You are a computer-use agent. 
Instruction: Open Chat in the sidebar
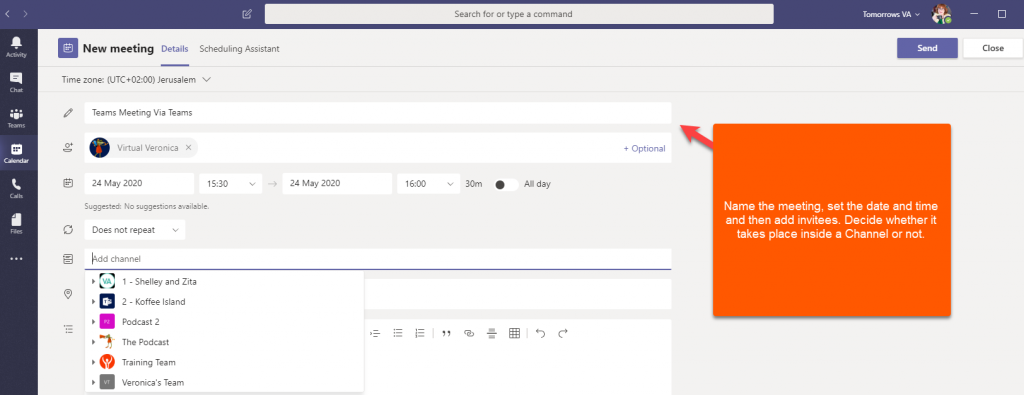16,82
